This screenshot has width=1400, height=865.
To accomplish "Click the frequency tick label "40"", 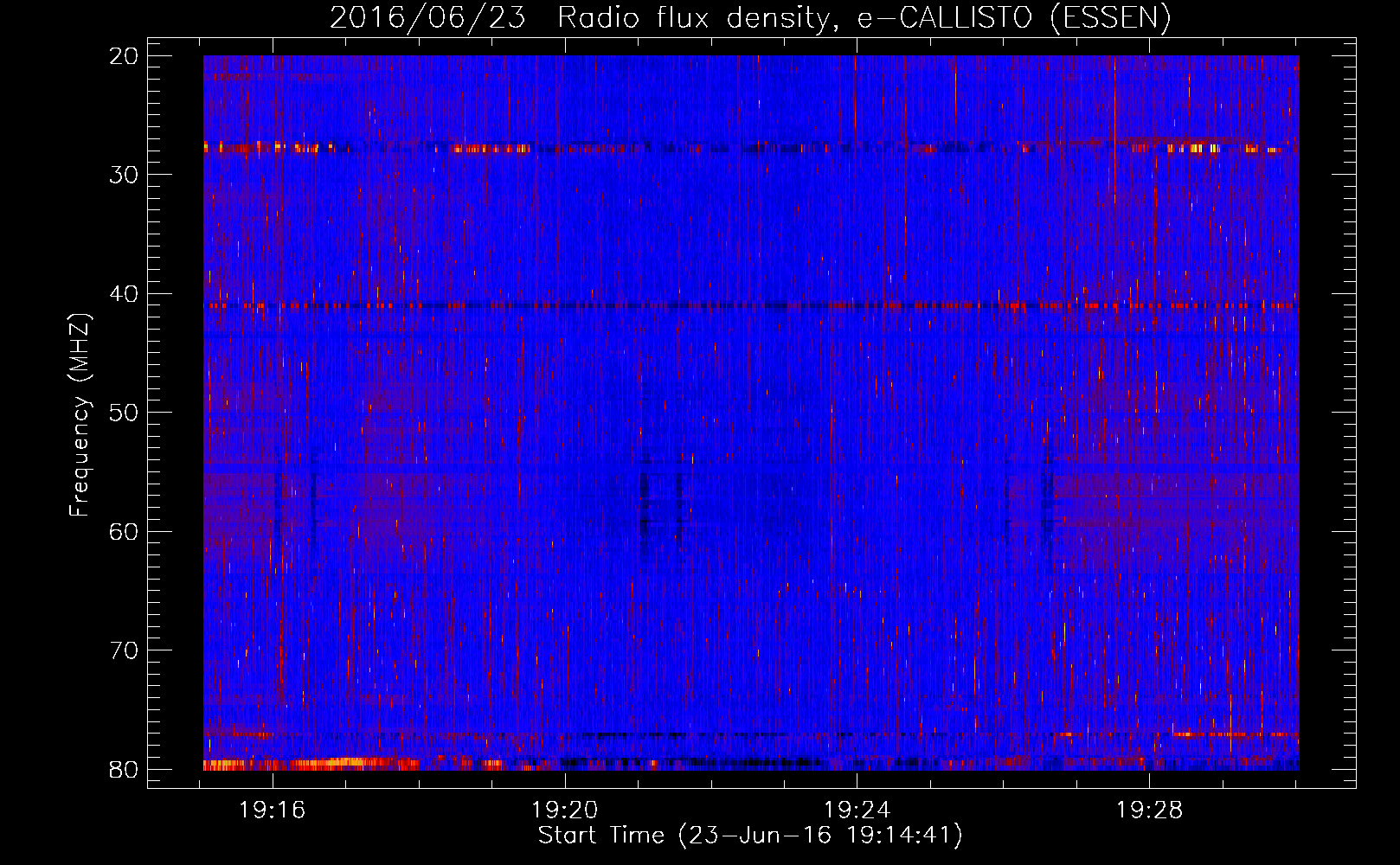I will pos(125,294).
